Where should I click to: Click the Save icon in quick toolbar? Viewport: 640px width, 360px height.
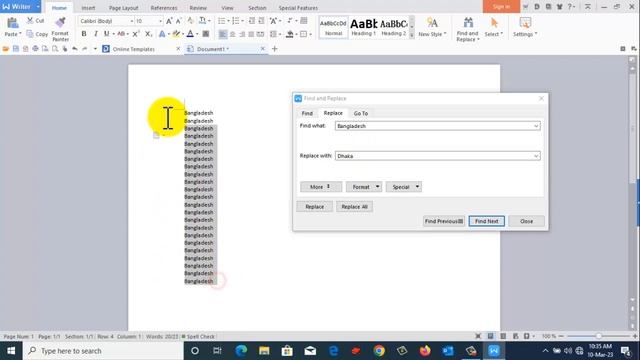point(16,49)
